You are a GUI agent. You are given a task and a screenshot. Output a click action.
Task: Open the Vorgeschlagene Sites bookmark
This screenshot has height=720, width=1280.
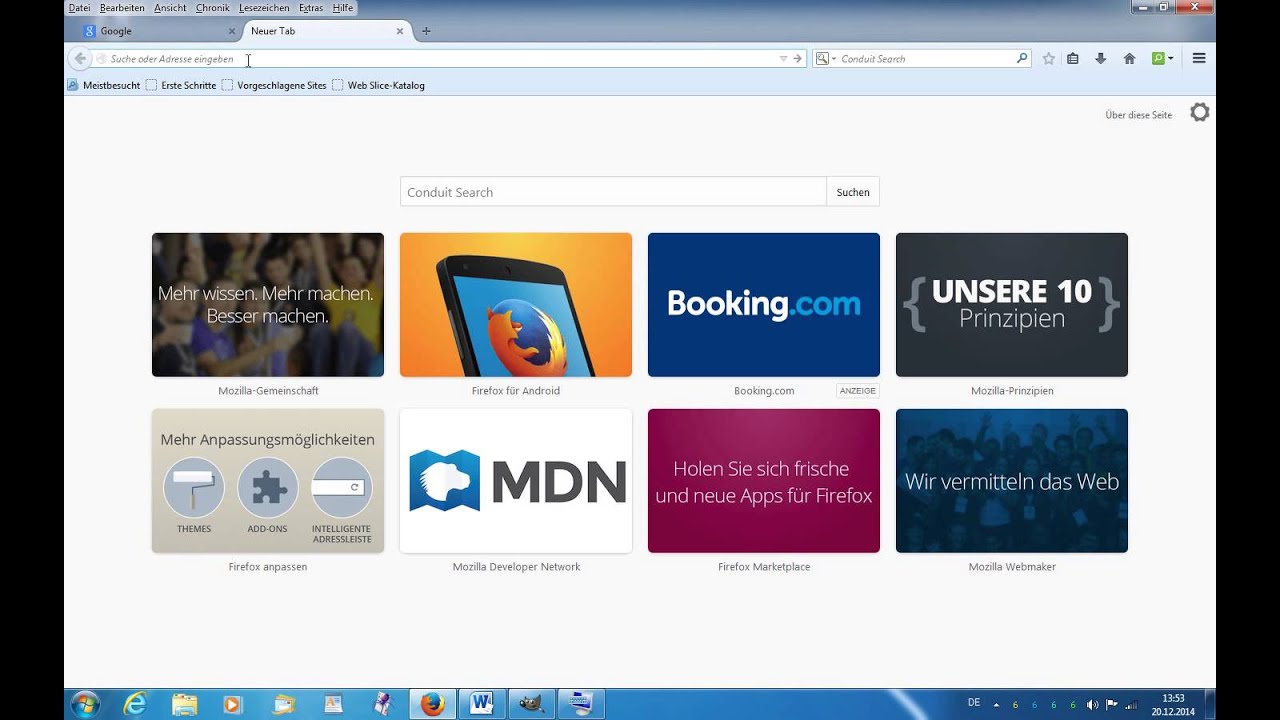coord(274,85)
